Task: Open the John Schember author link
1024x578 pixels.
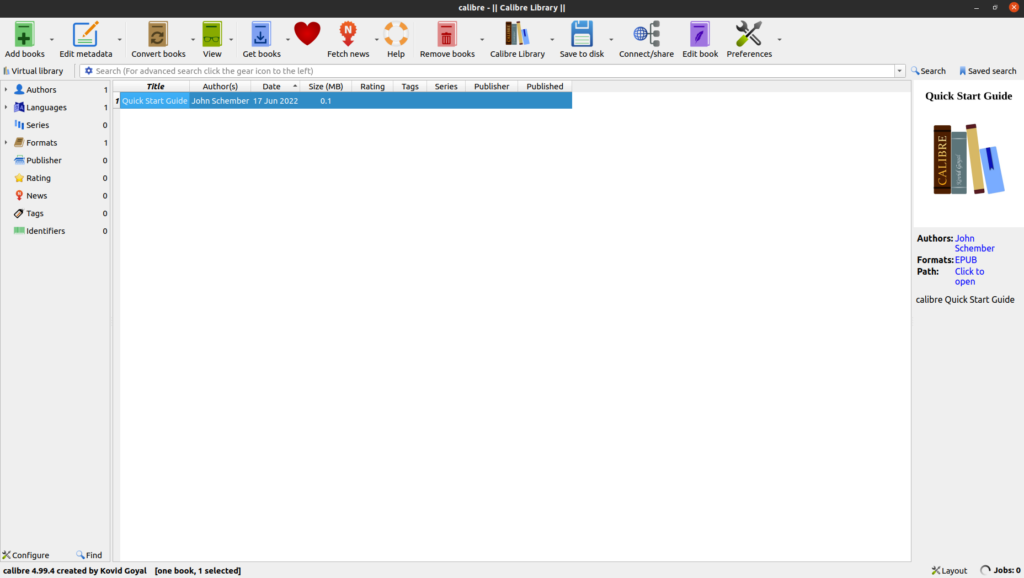Action: pyautogui.click(x=974, y=243)
